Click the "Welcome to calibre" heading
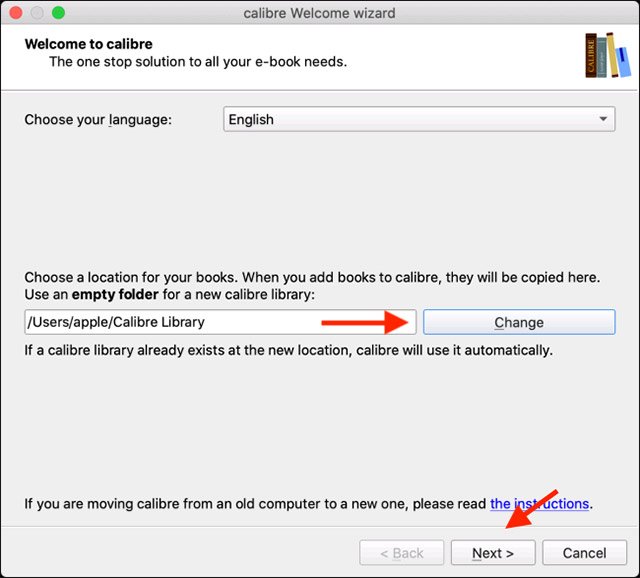This screenshot has width=640, height=578. point(89,44)
